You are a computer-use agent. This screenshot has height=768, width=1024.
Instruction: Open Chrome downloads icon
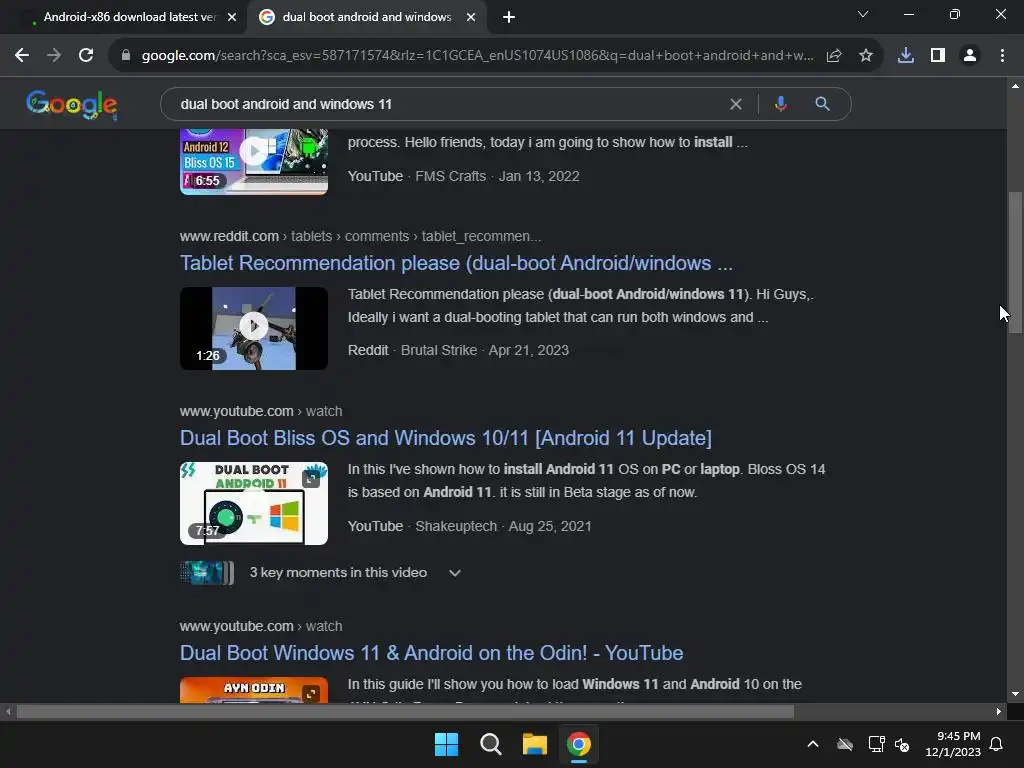906,56
